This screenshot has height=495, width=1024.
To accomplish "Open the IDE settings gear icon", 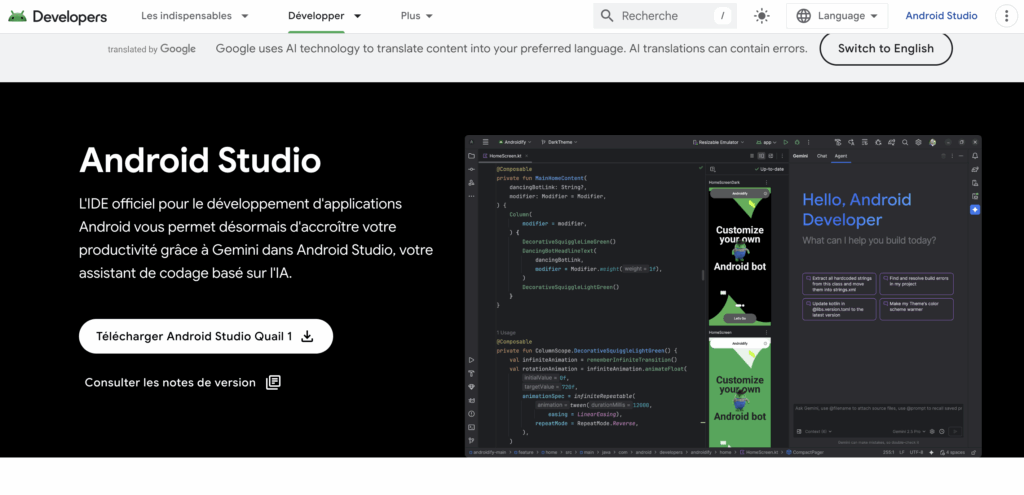I will (x=918, y=142).
